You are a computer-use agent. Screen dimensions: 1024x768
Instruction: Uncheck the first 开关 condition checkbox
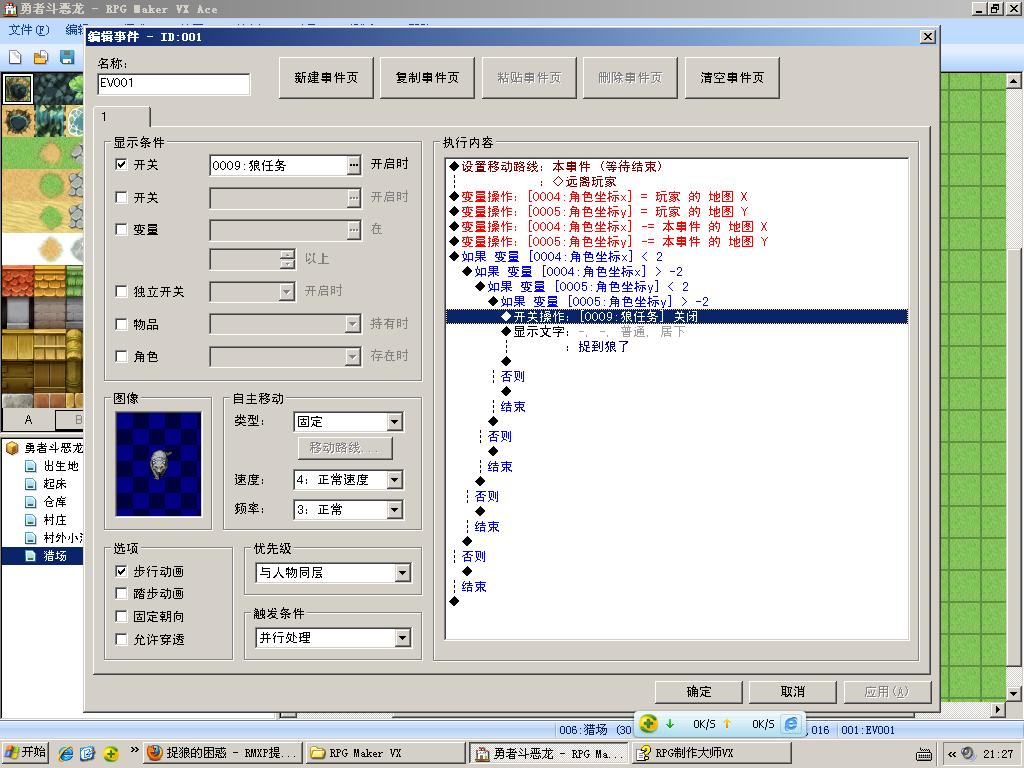pyautogui.click(x=121, y=165)
